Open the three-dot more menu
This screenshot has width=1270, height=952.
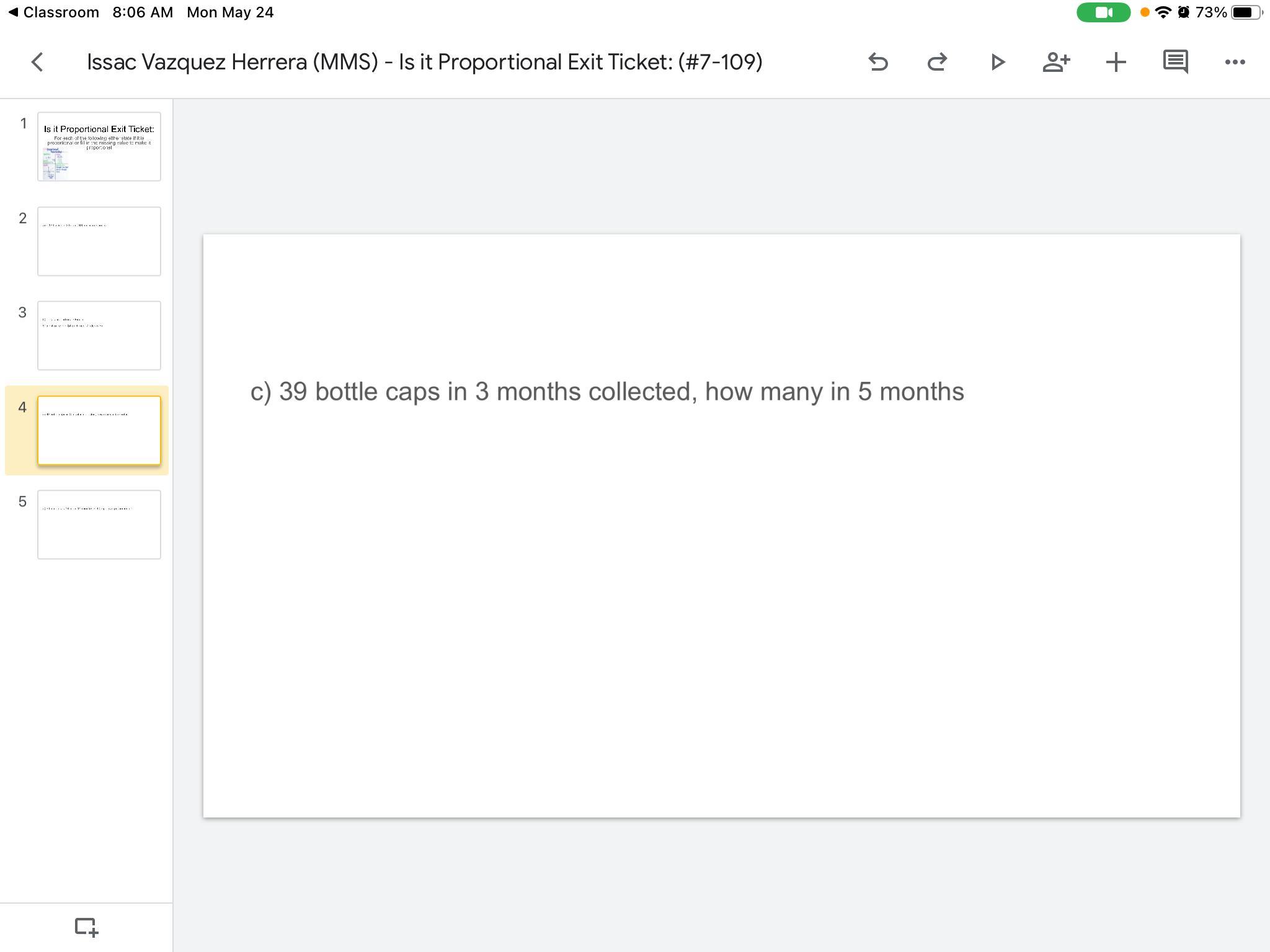(x=1235, y=62)
